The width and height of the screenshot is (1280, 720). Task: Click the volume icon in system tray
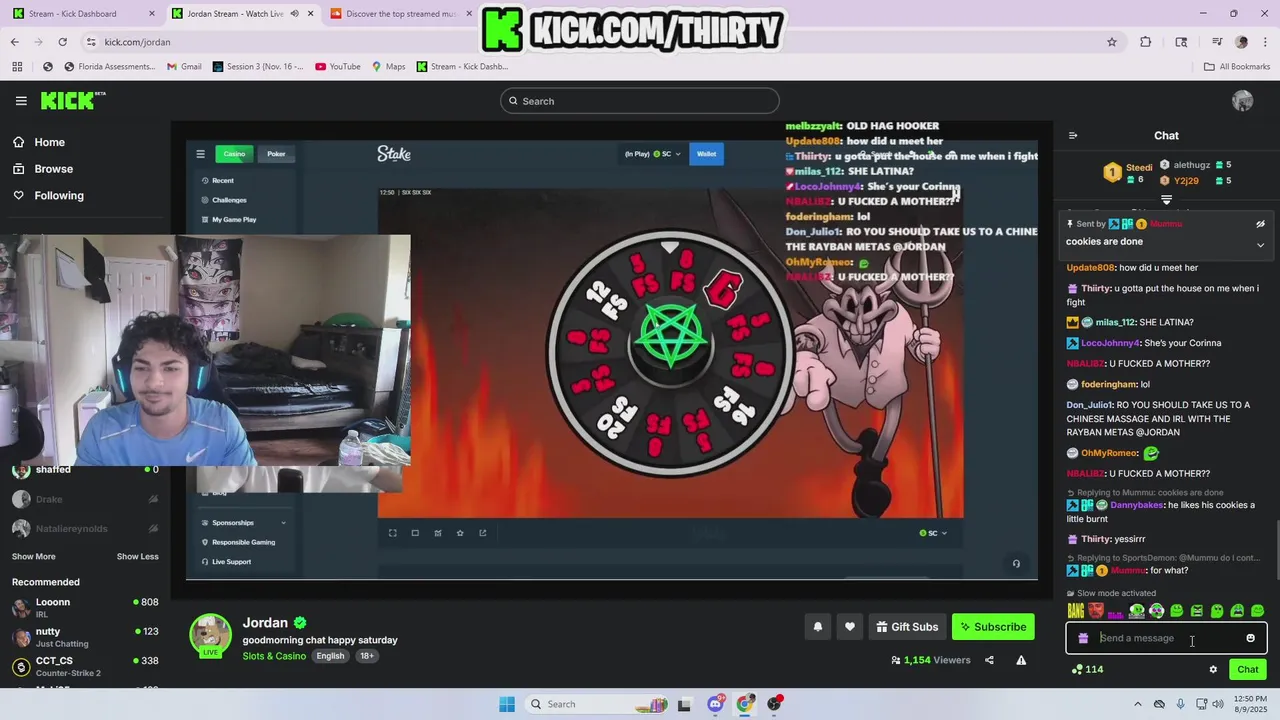pyautogui.click(x=1218, y=704)
